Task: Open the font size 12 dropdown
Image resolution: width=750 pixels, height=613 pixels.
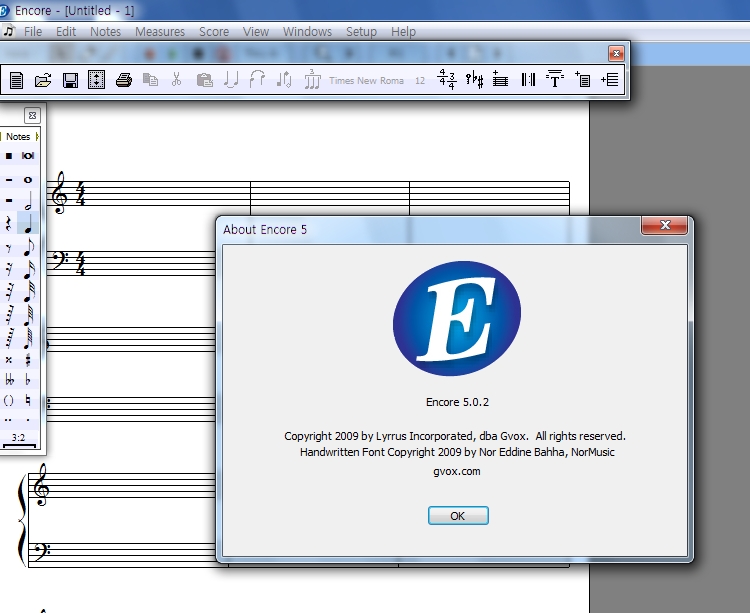Action: [x=420, y=81]
